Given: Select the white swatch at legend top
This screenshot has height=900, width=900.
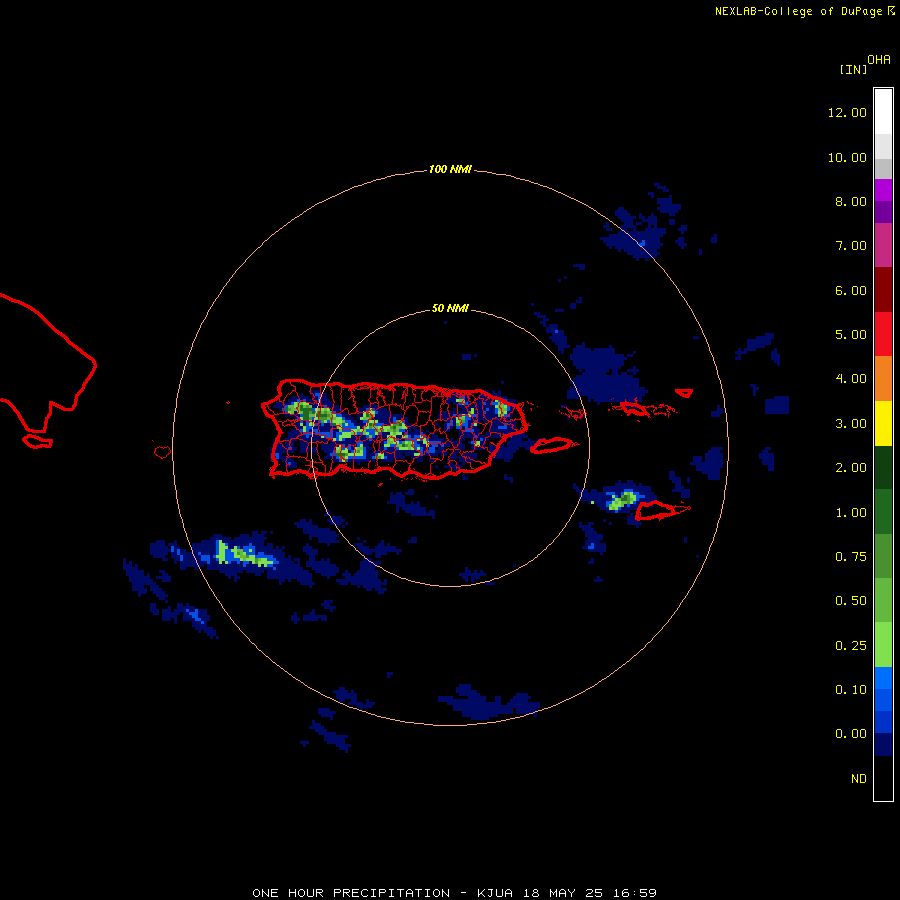Looking at the screenshot, I should click(883, 112).
